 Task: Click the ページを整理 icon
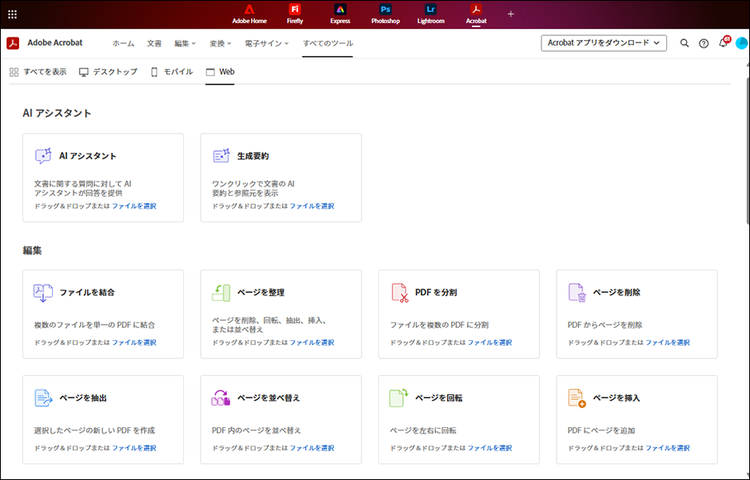coord(221,293)
